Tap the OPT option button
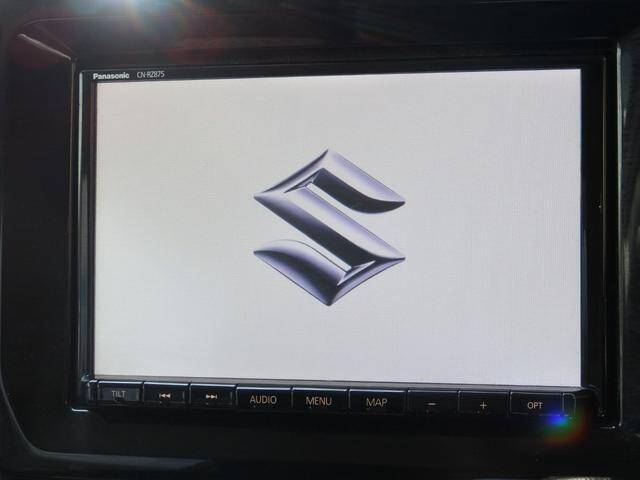This screenshot has width=640, height=480. 535,406
